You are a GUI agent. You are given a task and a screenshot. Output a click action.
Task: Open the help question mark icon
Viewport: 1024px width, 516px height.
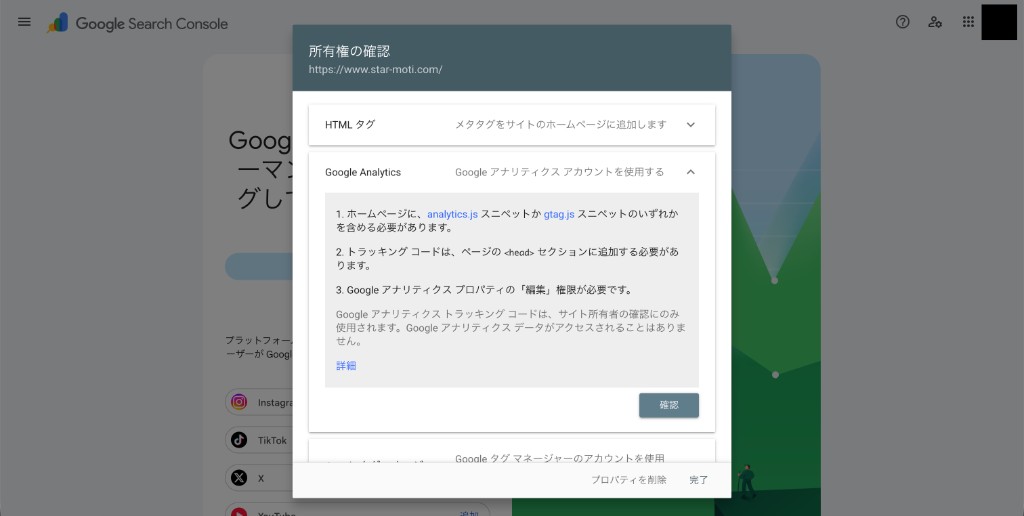(x=903, y=22)
